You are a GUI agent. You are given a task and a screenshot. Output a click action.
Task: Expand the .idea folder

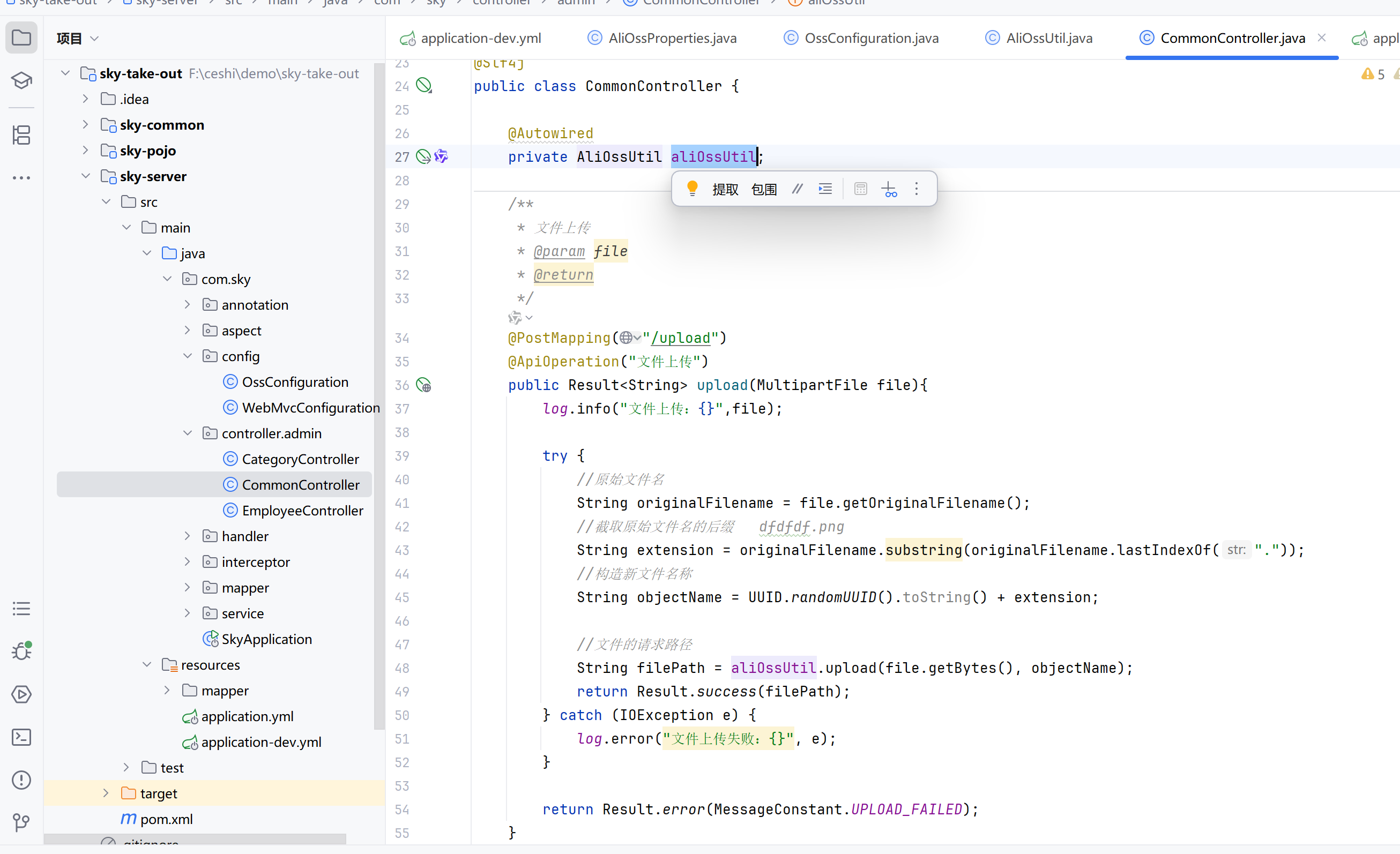(85, 99)
